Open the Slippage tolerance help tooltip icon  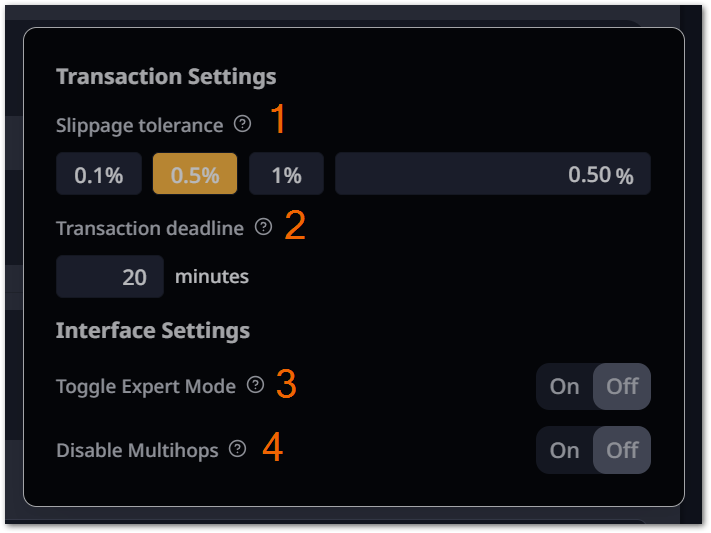pos(242,125)
